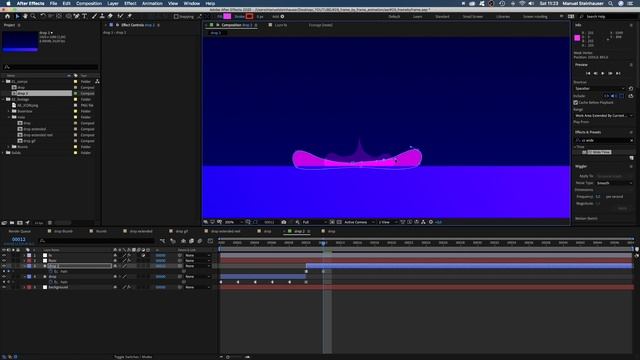640x360 pixels.
Task: Open the Preview Shortcut dropdown
Action: [599, 89]
